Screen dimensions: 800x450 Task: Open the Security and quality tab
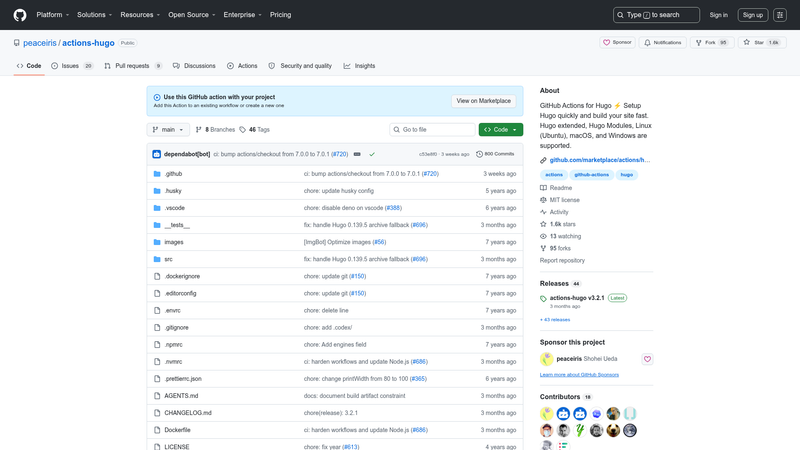click(x=300, y=66)
